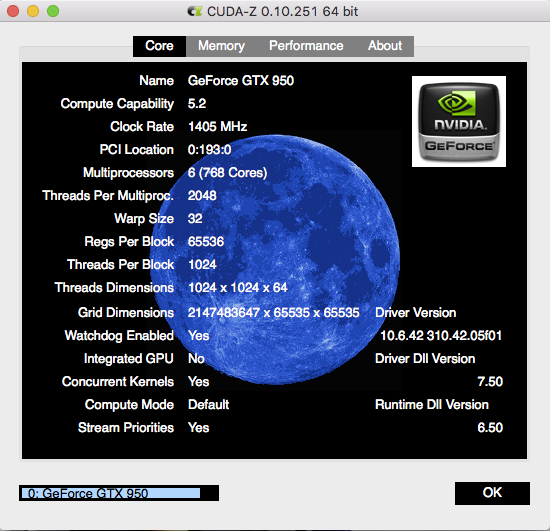
Task: Click the Clock Rate label
Action: click(142, 127)
